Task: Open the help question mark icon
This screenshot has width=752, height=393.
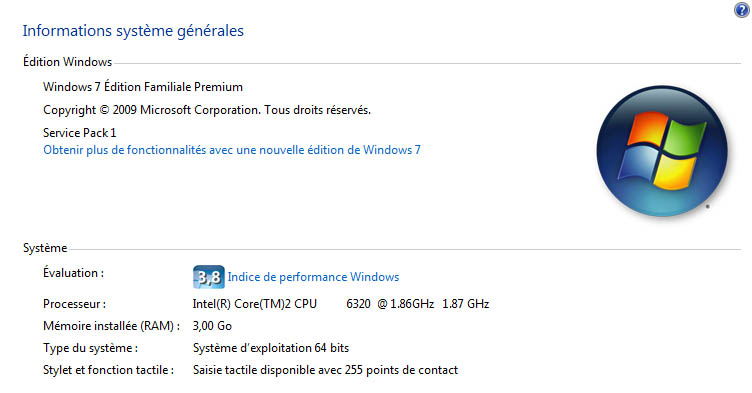Action: pyautogui.click(x=742, y=10)
